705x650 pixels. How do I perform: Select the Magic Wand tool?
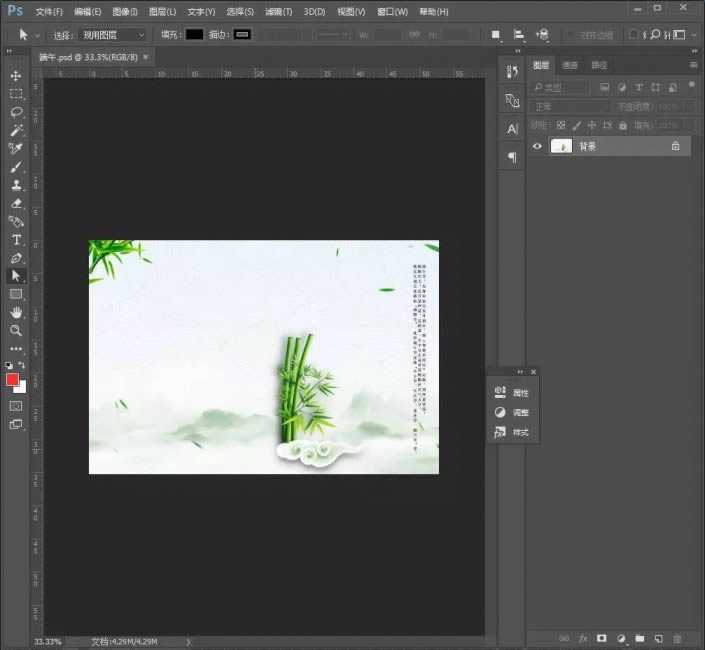[x=16, y=130]
